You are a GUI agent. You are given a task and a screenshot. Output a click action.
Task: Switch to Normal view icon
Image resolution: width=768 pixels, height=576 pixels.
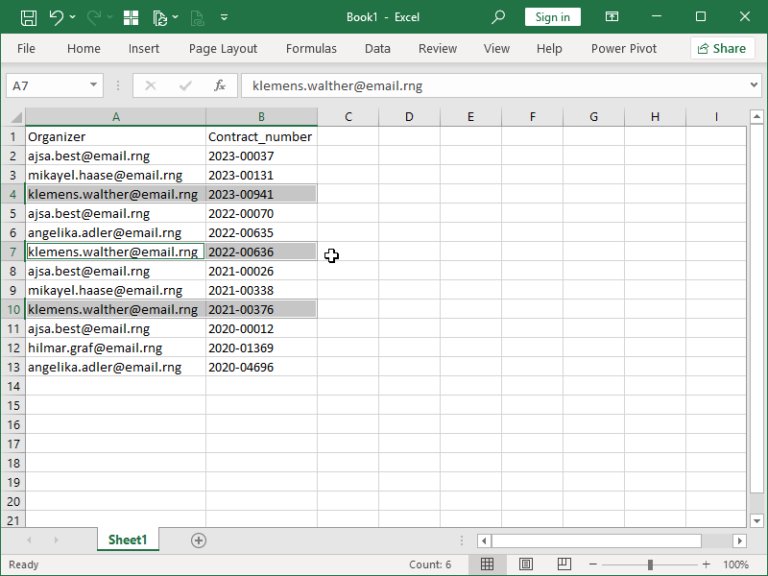(x=487, y=564)
